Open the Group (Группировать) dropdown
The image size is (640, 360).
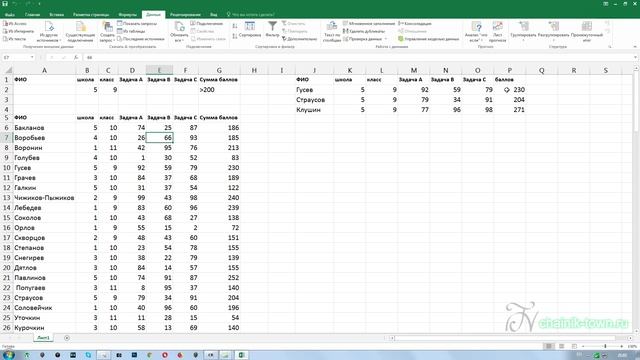(x=523, y=32)
